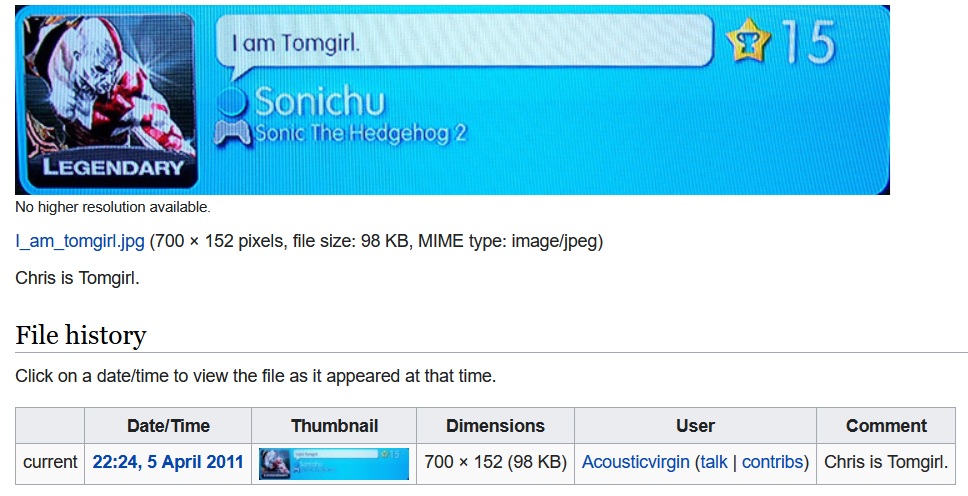Click the Sonichu username text in image
Screen dimensions: 968x496
[319, 100]
